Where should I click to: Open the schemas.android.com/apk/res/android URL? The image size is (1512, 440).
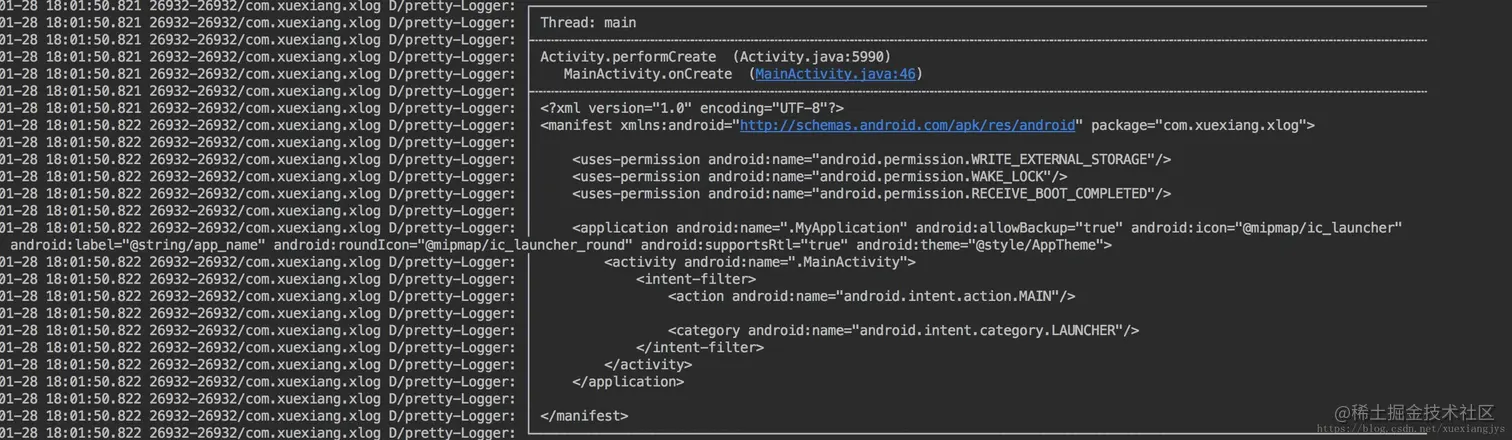point(908,125)
